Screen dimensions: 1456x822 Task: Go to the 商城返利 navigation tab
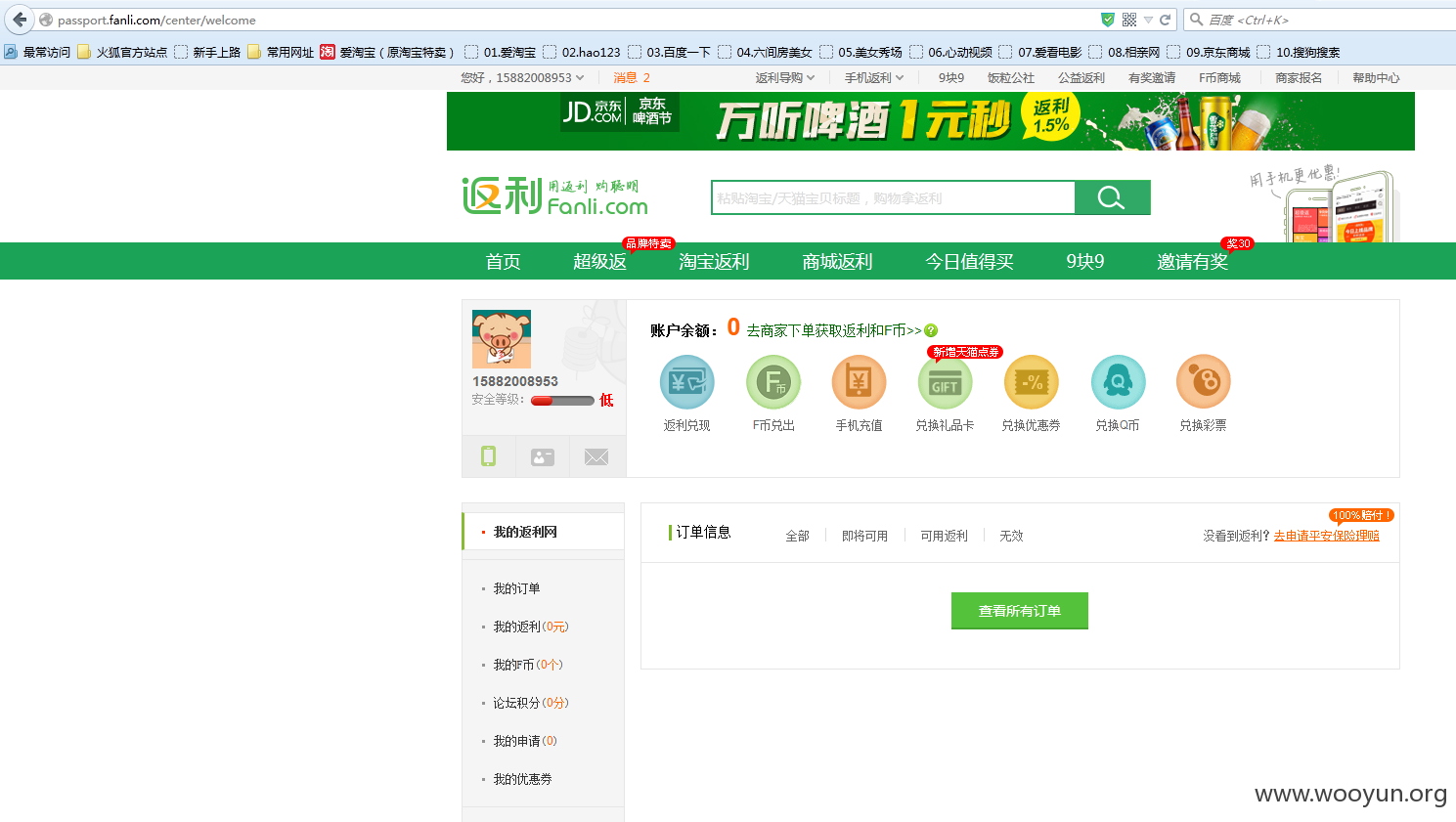(837, 261)
